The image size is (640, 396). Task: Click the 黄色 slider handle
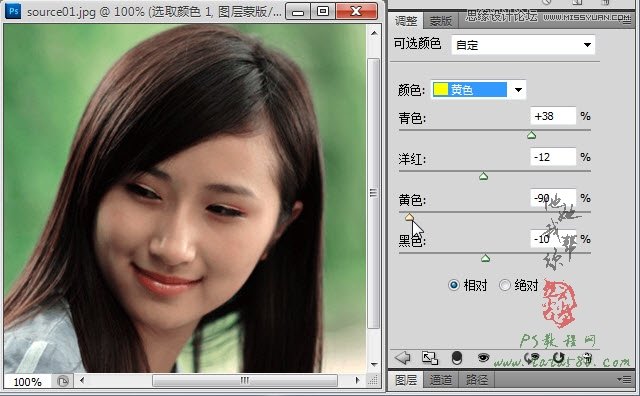click(409, 217)
